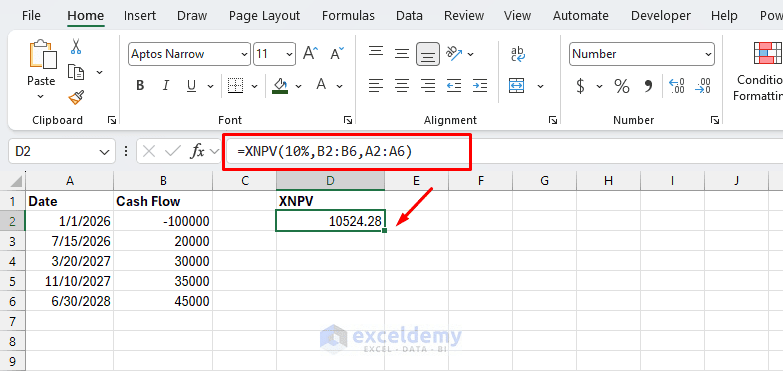This screenshot has width=783, height=371.
Task: Expand Copy options dropdown
Action: point(99,72)
